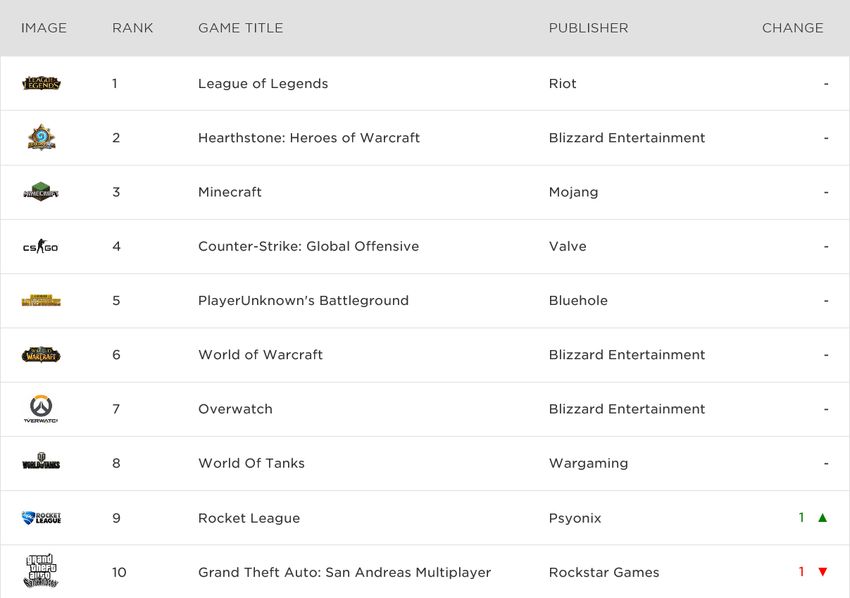Click the green up arrow for Rocket League

point(822,518)
